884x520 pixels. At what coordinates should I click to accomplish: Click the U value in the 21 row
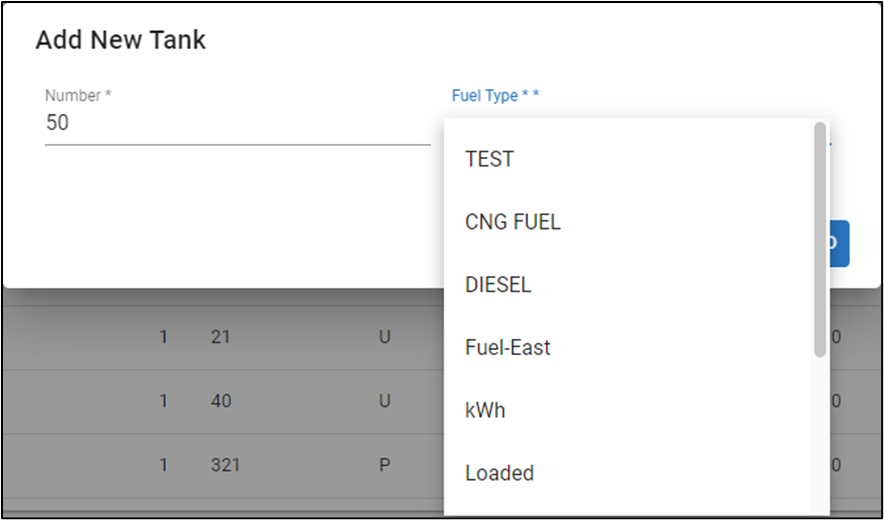384,338
